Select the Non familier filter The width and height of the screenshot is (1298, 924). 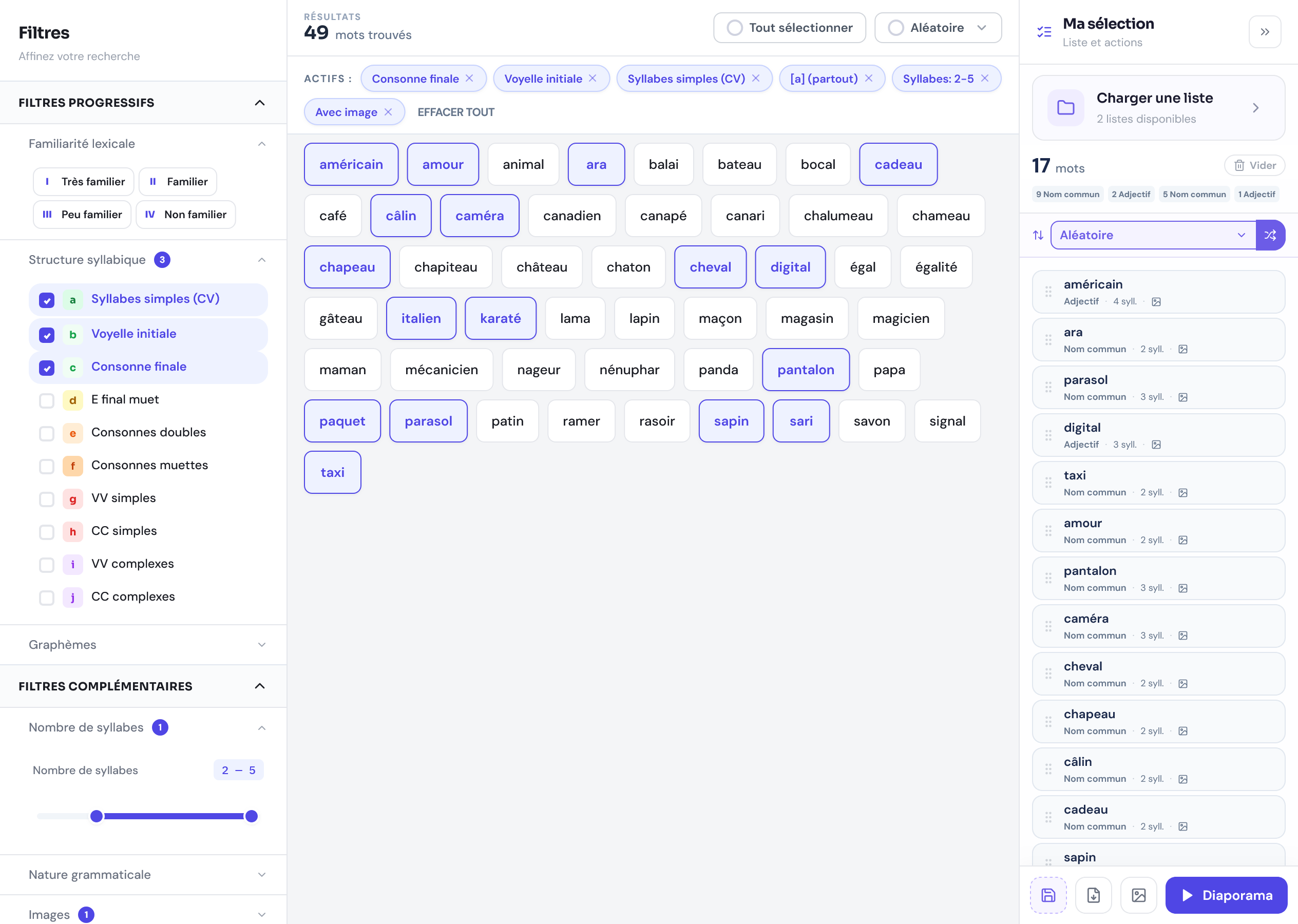[x=185, y=215]
